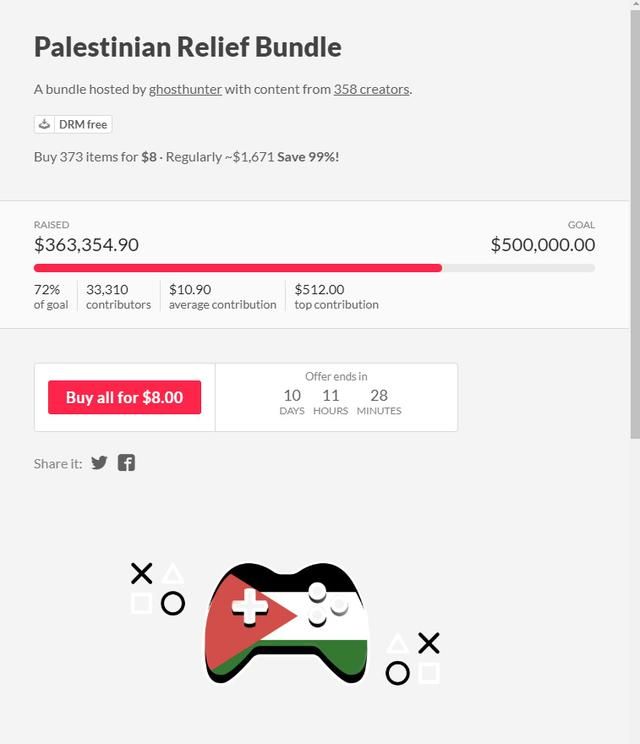
Task: Click the DRM free download icon
Action: 44,125
